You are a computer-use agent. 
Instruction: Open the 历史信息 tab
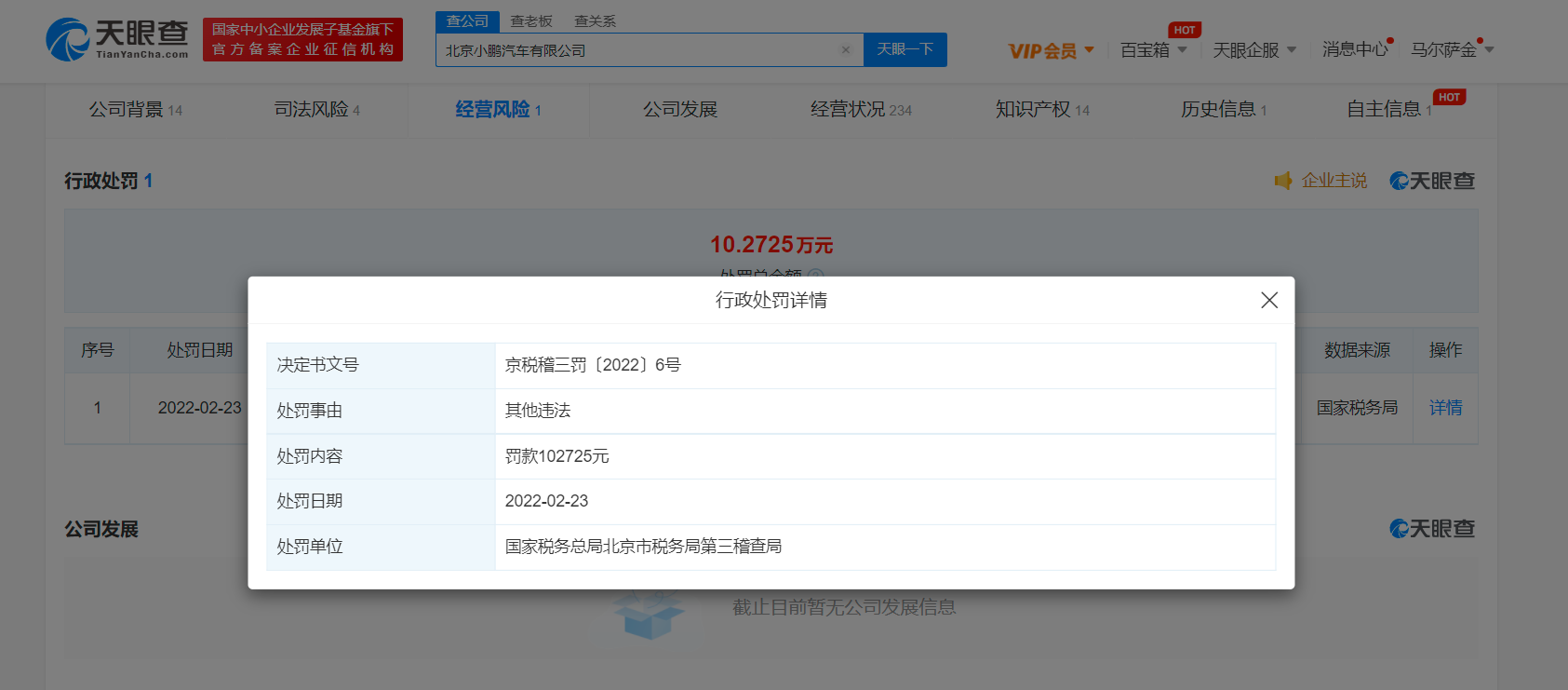coord(1224,110)
